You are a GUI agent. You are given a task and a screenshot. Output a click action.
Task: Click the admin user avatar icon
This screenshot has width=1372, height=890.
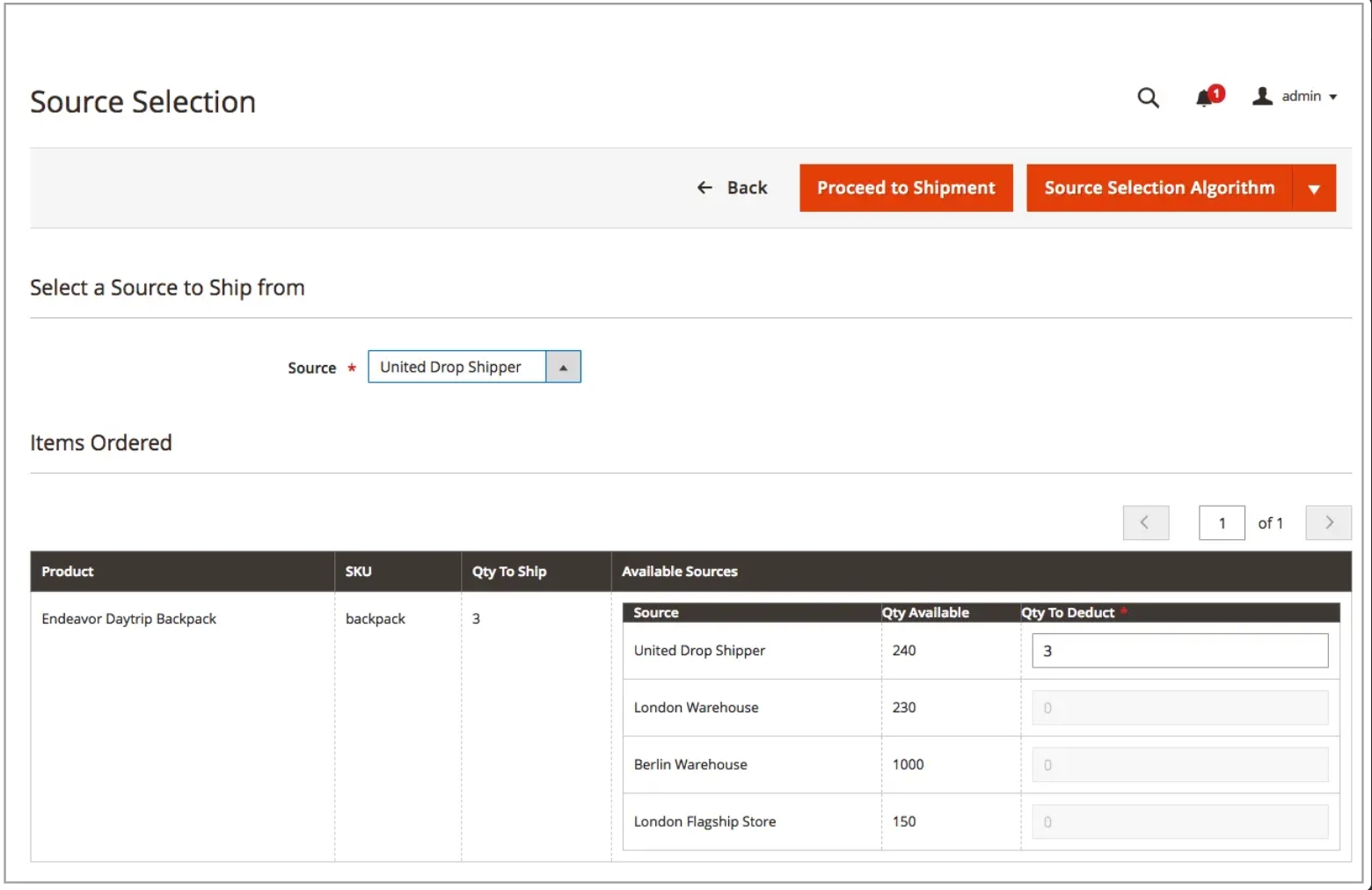click(1262, 96)
